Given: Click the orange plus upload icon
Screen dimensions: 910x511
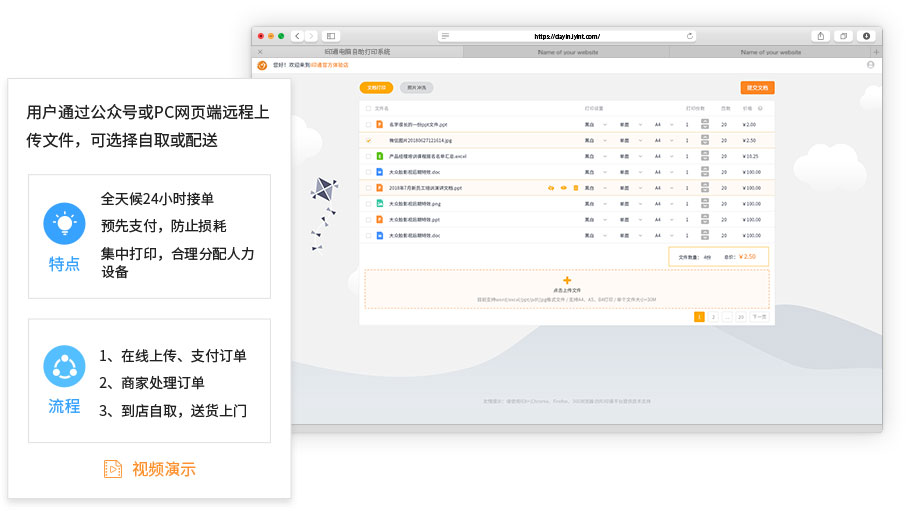Looking at the screenshot, I should [x=567, y=281].
